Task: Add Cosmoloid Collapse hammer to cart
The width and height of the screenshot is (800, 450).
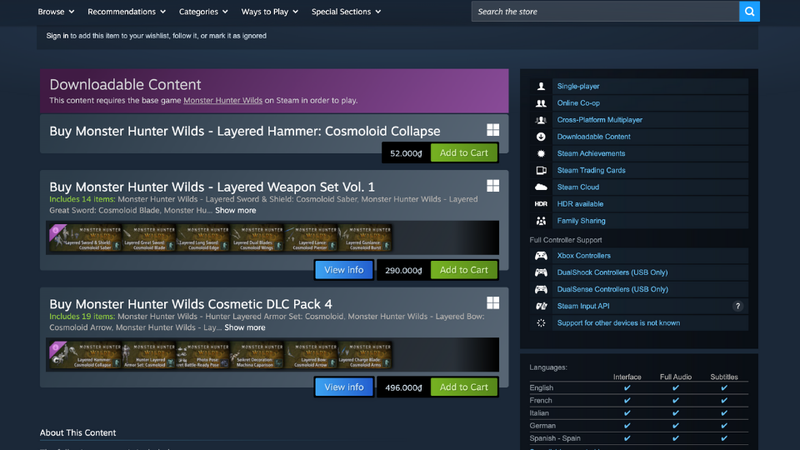Action: click(x=464, y=153)
